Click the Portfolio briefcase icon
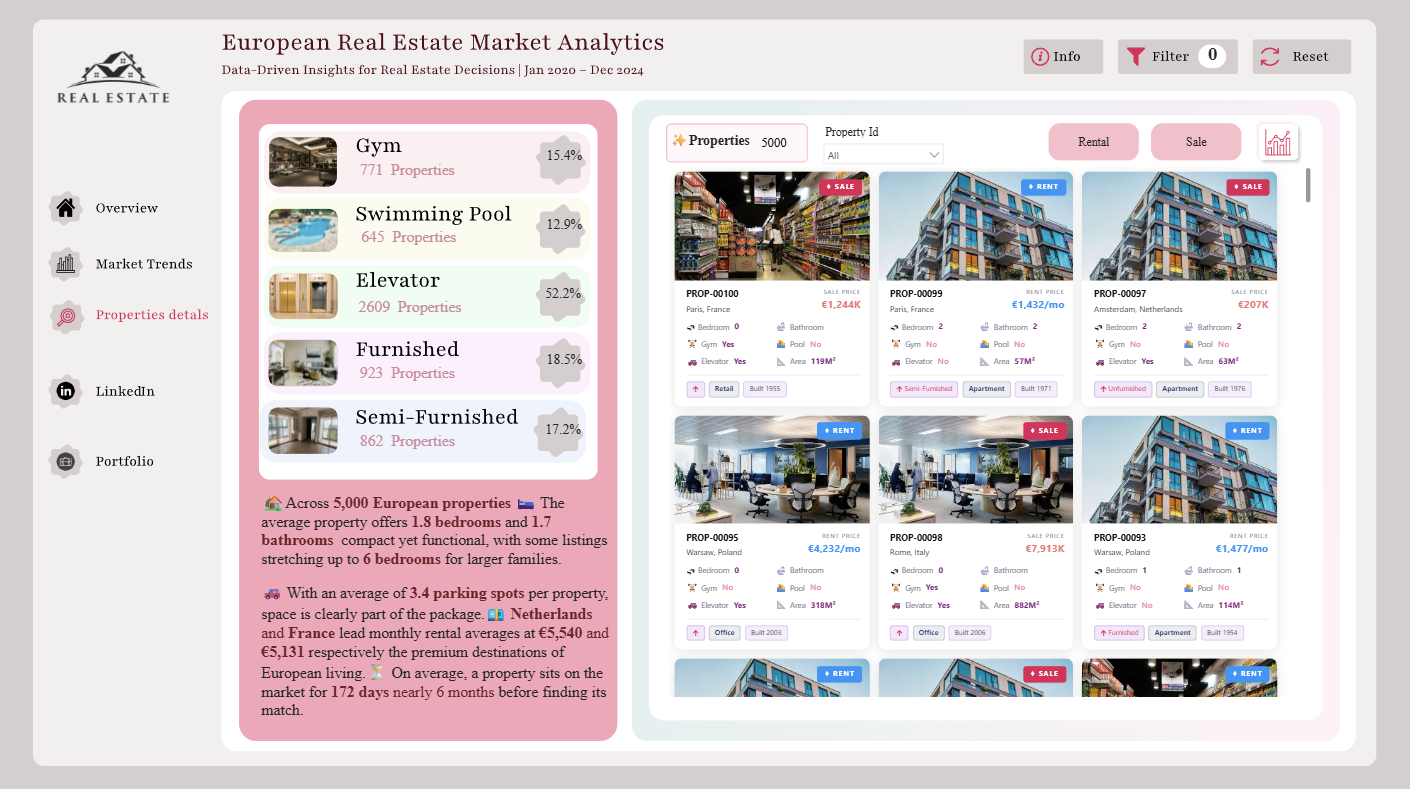This screenshot has height=789, width=1410. tap(66, 461)
